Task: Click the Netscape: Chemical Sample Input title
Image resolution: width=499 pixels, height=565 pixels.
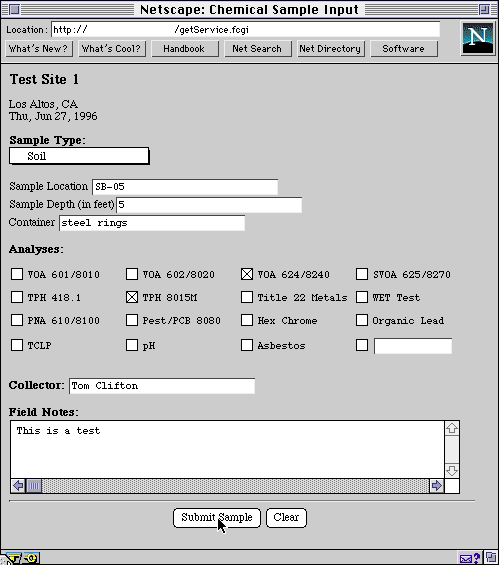Action: click(x=249, y=10)
